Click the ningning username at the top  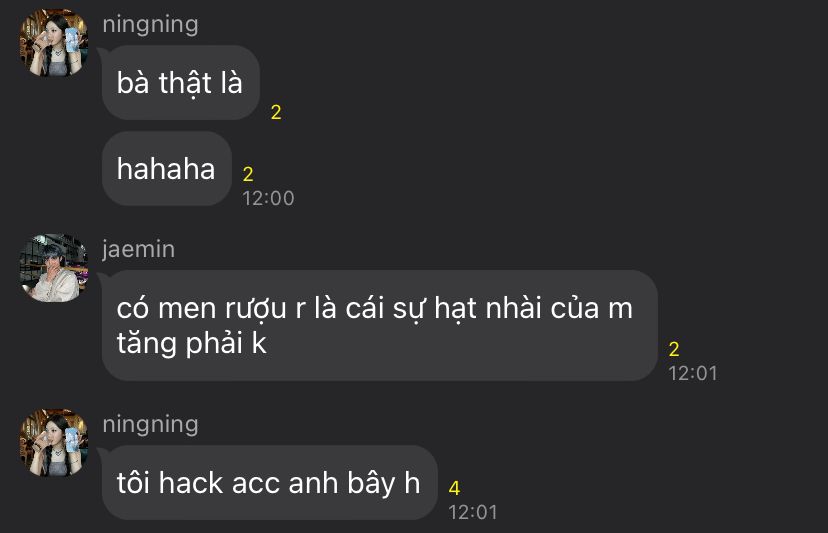tap(150, 24)
